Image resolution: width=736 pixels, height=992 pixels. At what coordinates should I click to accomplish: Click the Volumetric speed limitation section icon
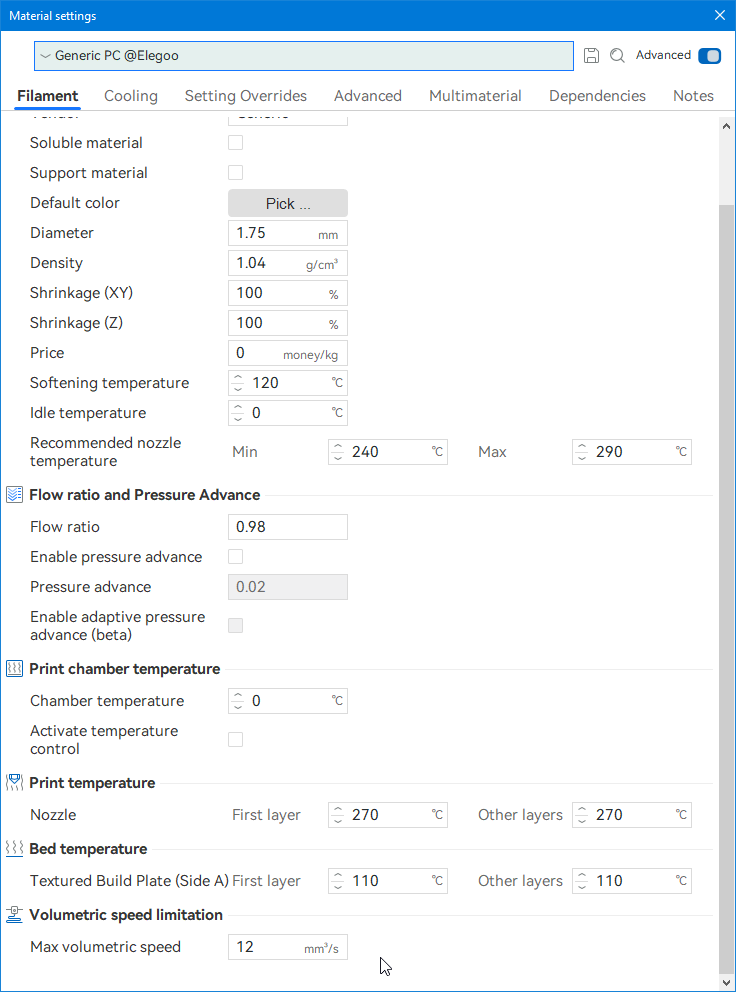pos(15,915)
